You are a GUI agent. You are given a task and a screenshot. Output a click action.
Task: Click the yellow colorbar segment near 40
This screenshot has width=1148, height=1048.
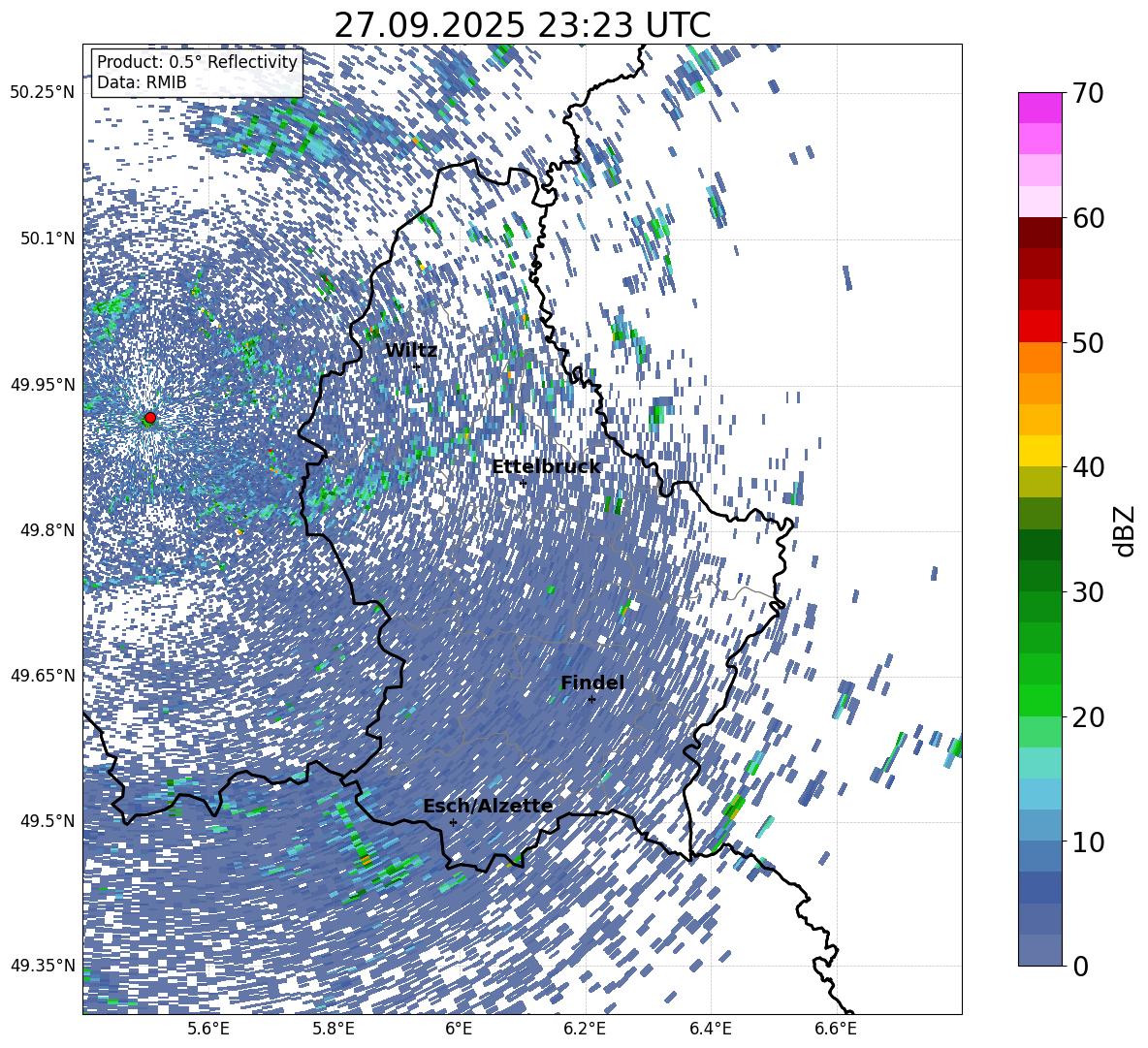(1039, 451)
